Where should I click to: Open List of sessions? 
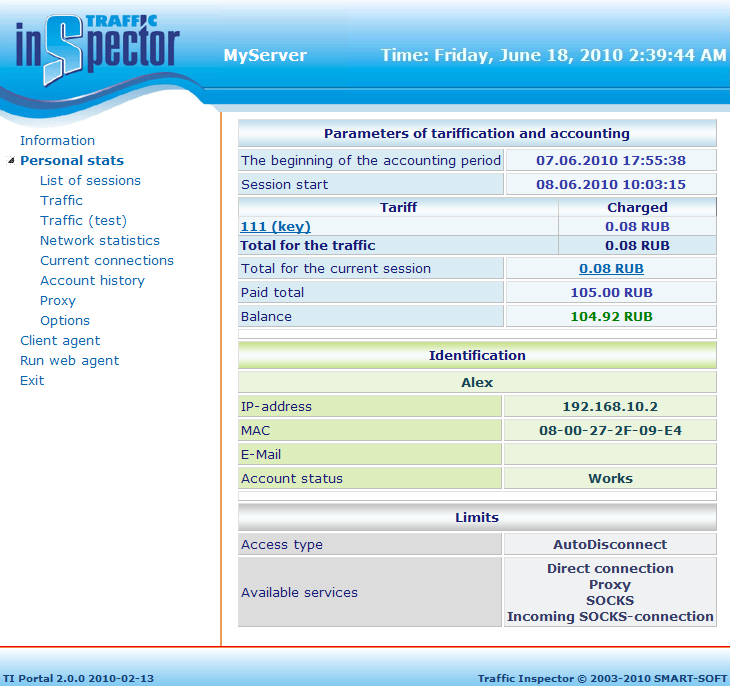(x=90, y=181)
